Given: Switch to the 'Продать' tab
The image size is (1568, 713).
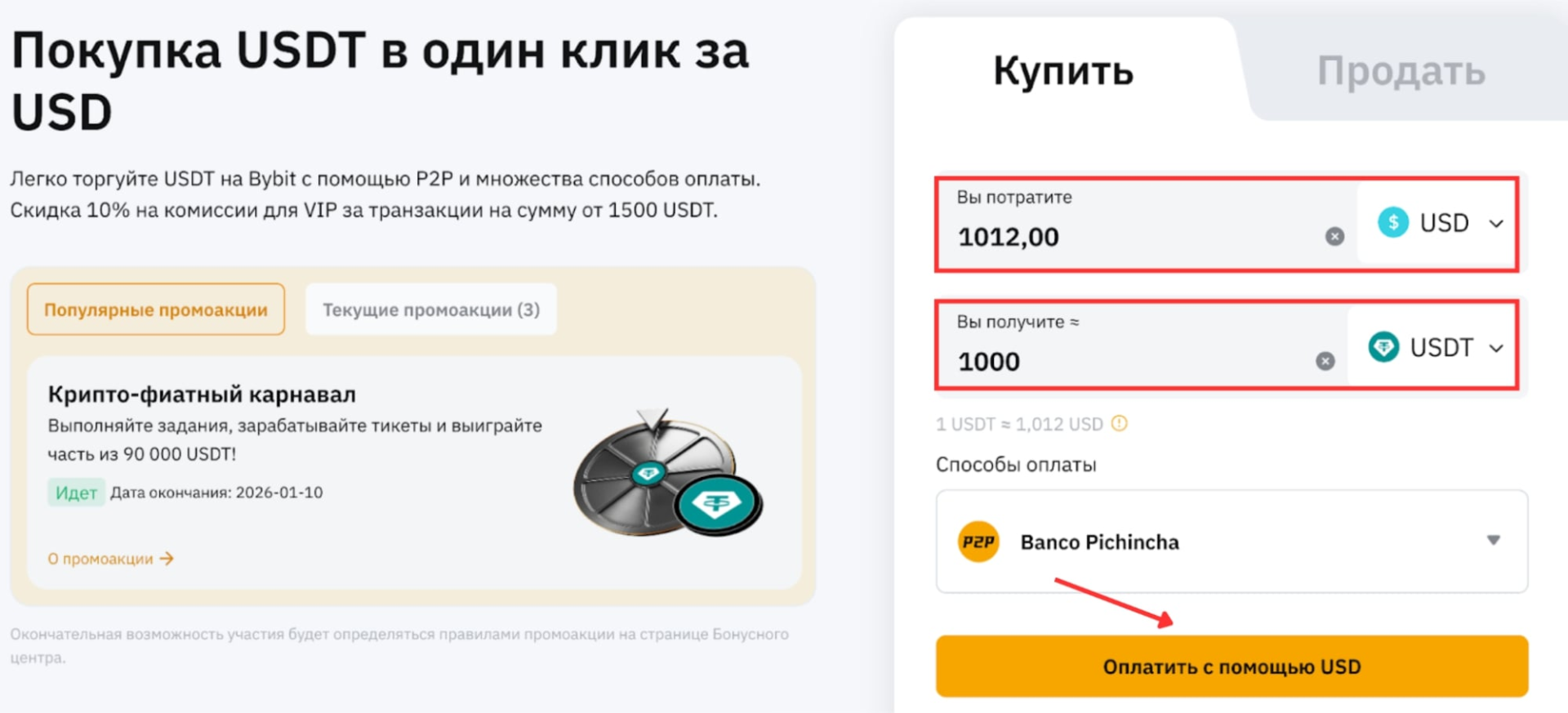Looking at the screenshot, I should click(1400, 72).
